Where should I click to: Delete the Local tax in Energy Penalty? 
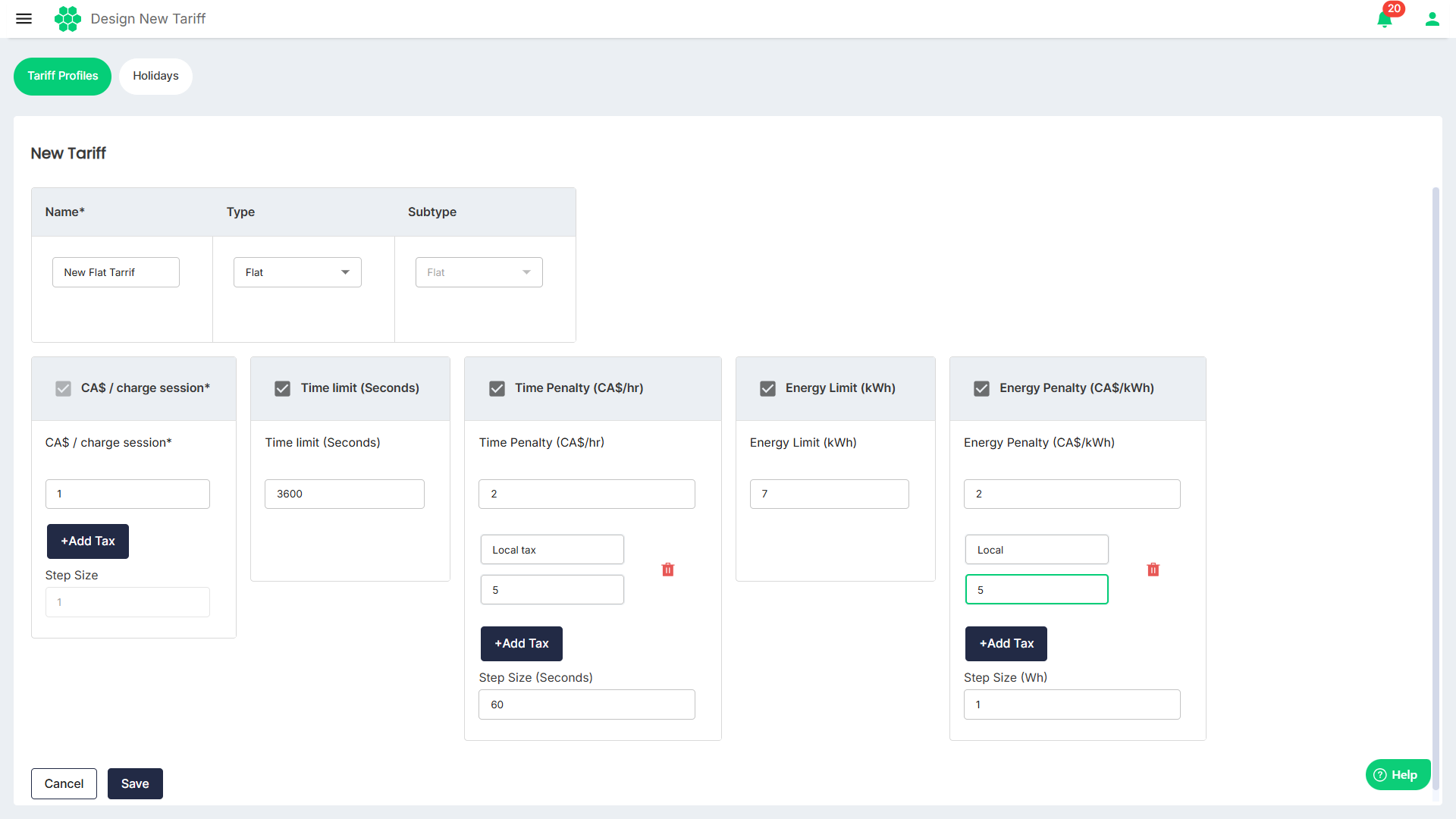(x=1153, y=570)
